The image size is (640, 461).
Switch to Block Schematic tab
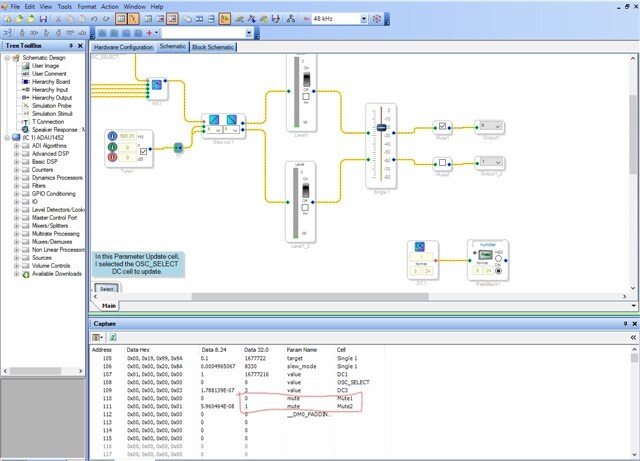tap(213, 47)
